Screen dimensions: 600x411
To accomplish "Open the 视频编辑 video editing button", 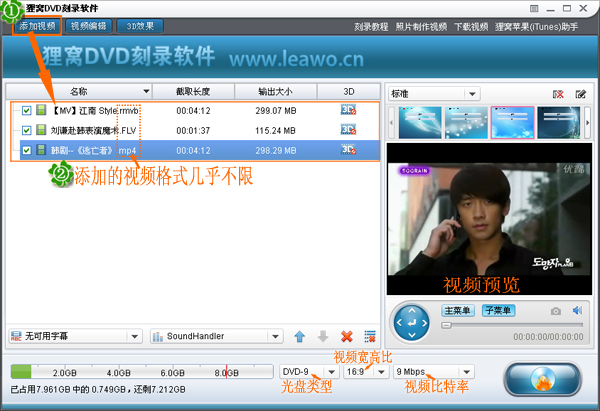I will tap(89, 26).
